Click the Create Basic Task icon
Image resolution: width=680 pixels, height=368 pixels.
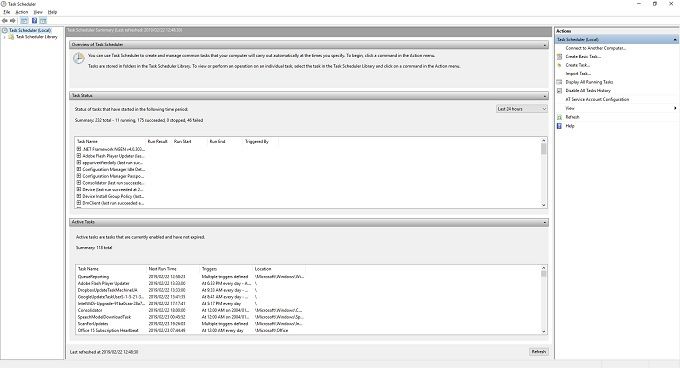point(559,56)
